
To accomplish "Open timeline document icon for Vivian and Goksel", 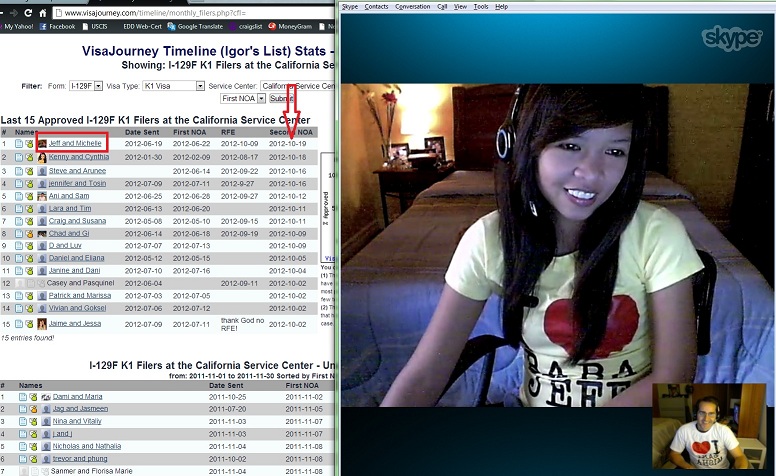I will tap(18, 308).
